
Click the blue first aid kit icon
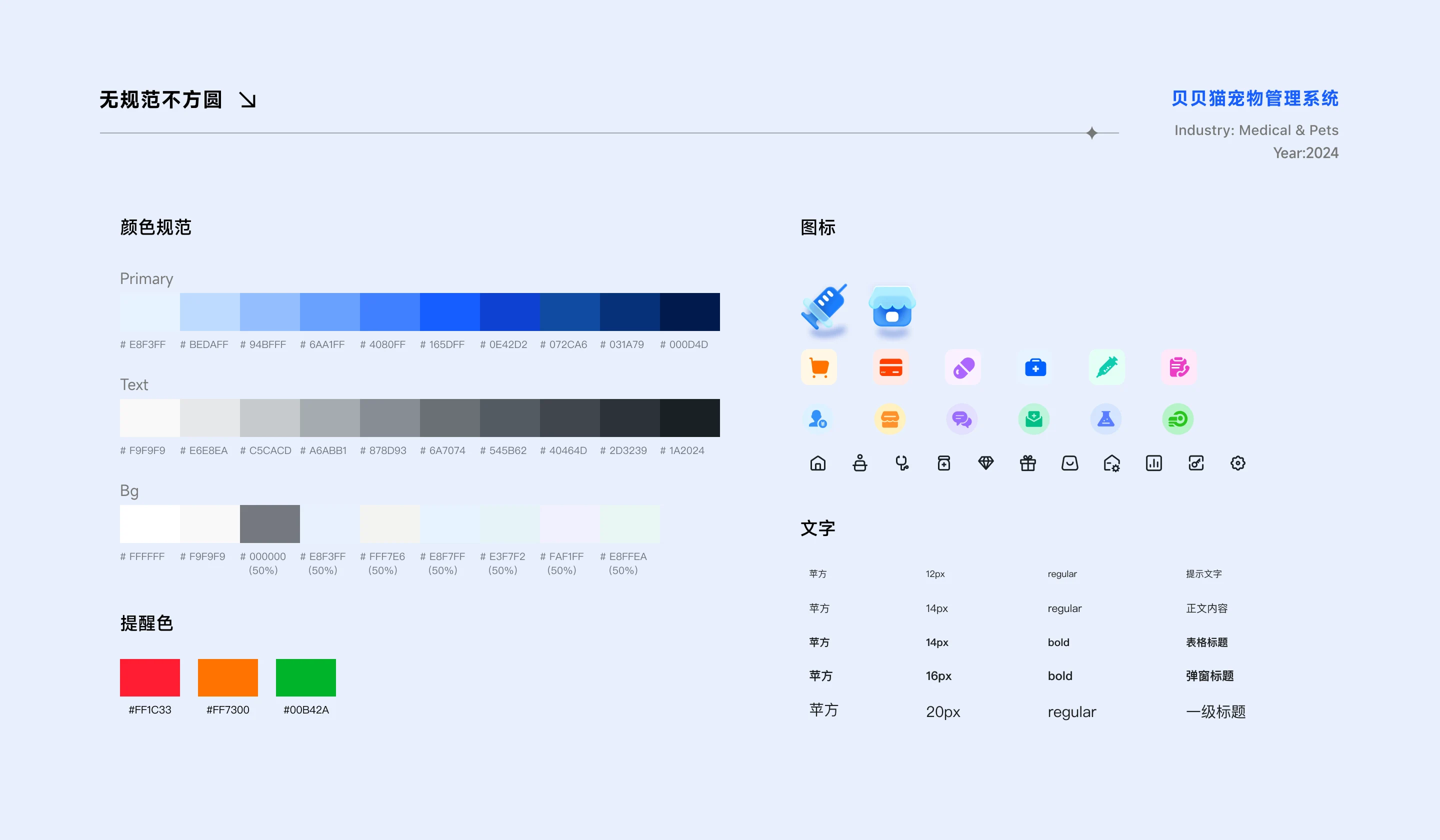(1035, 367)
